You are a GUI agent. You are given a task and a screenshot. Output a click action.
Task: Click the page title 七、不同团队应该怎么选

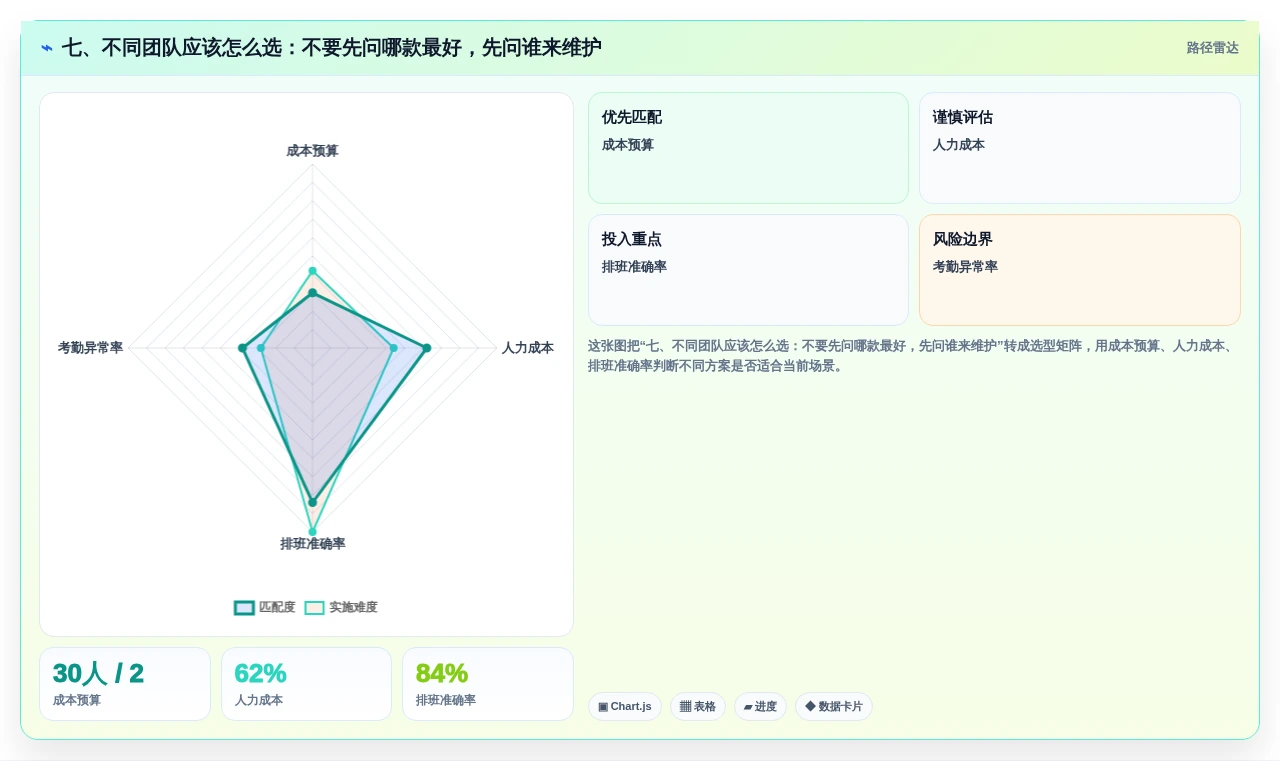[331, 48]
